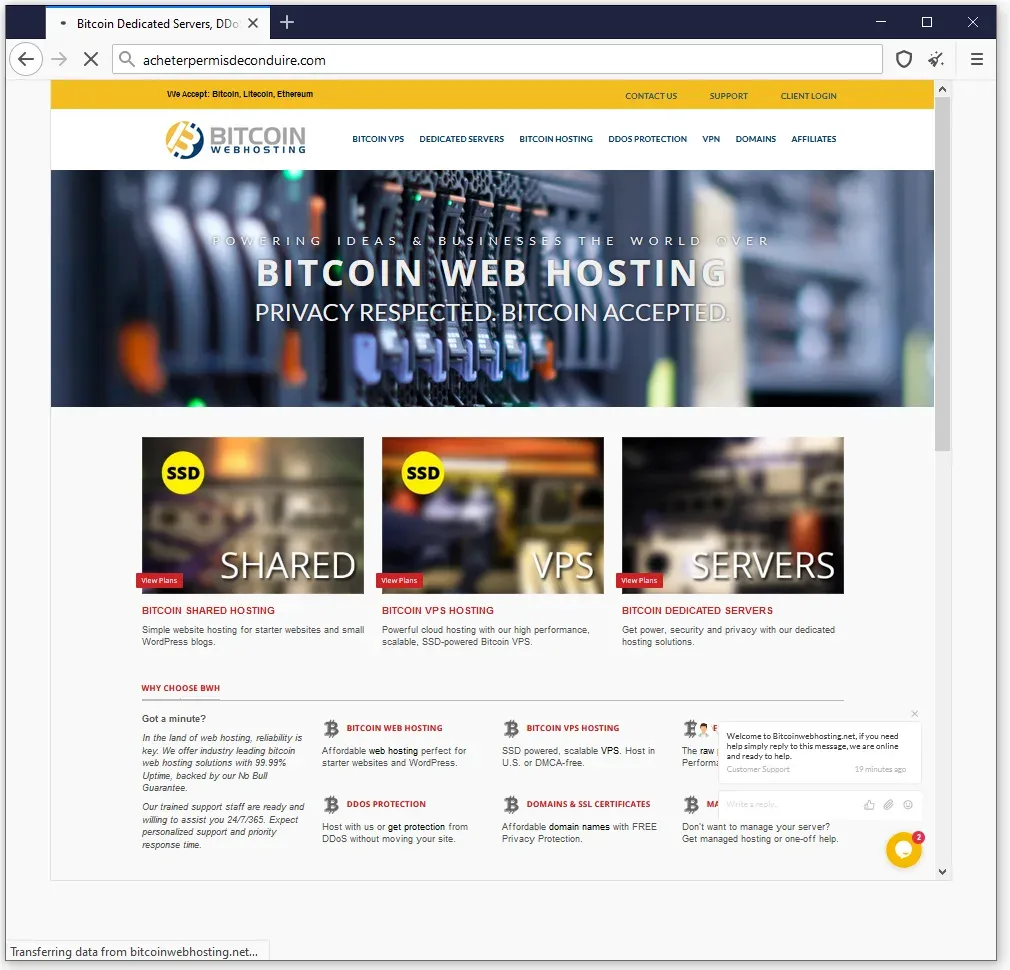Select the Bitcoin Dedicated Servers browser tab

(x=158, y=23)
